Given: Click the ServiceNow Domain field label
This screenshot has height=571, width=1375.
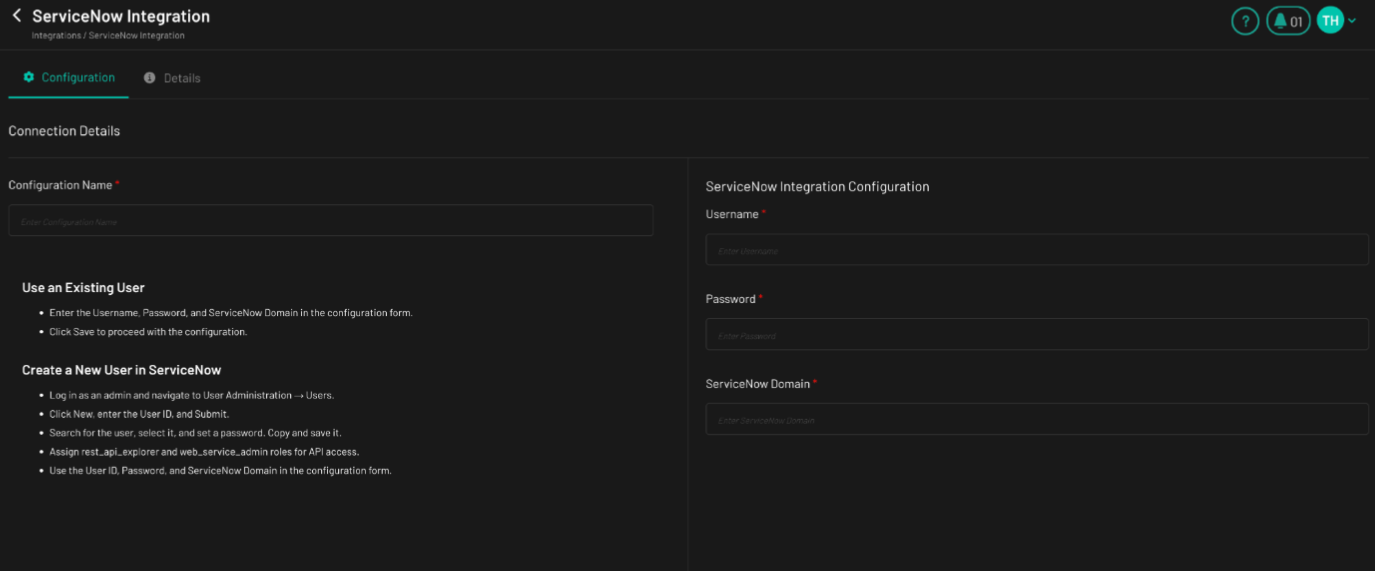Looking at the screenshot, I should pos(758,384).
